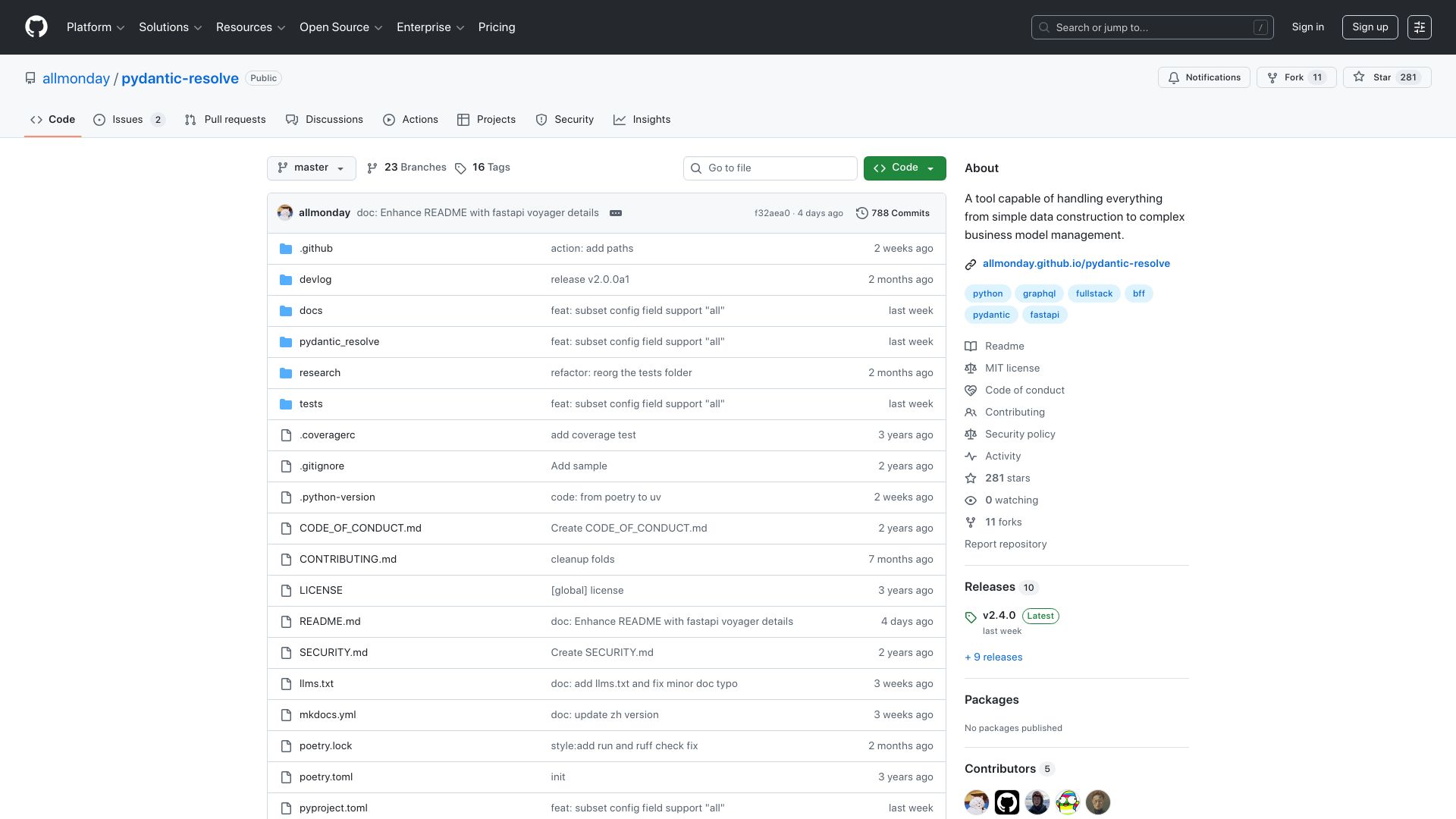
Task: Open the last contributor avatar
Action: (x=1098, y=802)
